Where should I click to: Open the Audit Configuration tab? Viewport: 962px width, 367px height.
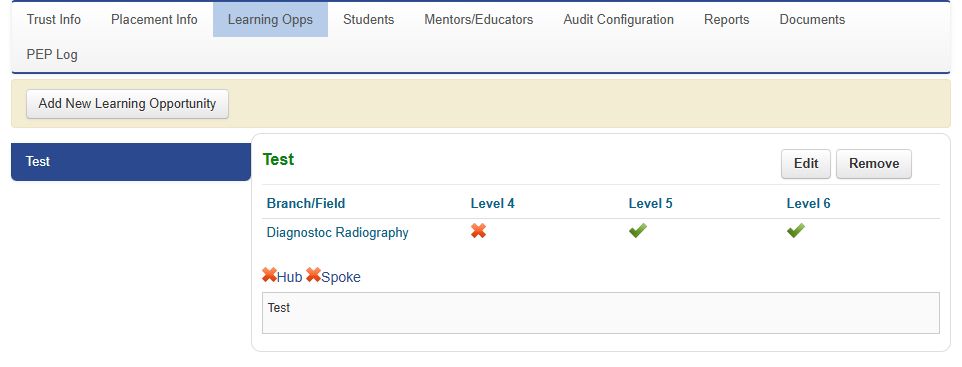pos(618,20)
